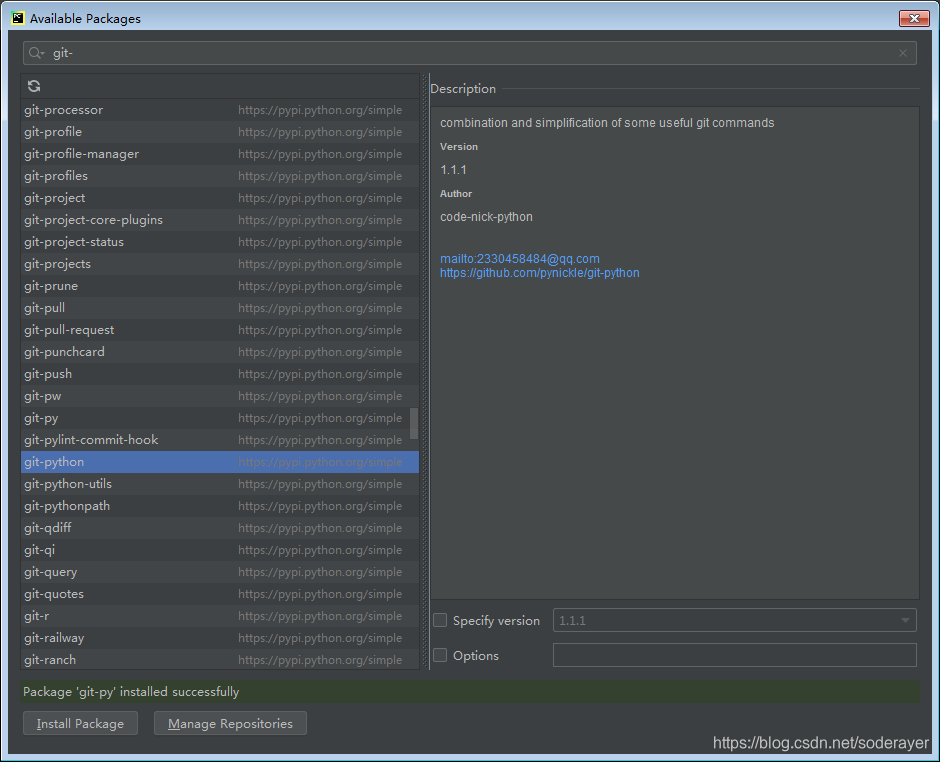Enable the Options checkbox
The height and width of the screenshot is (762, 940).
(x=440, y=655)
